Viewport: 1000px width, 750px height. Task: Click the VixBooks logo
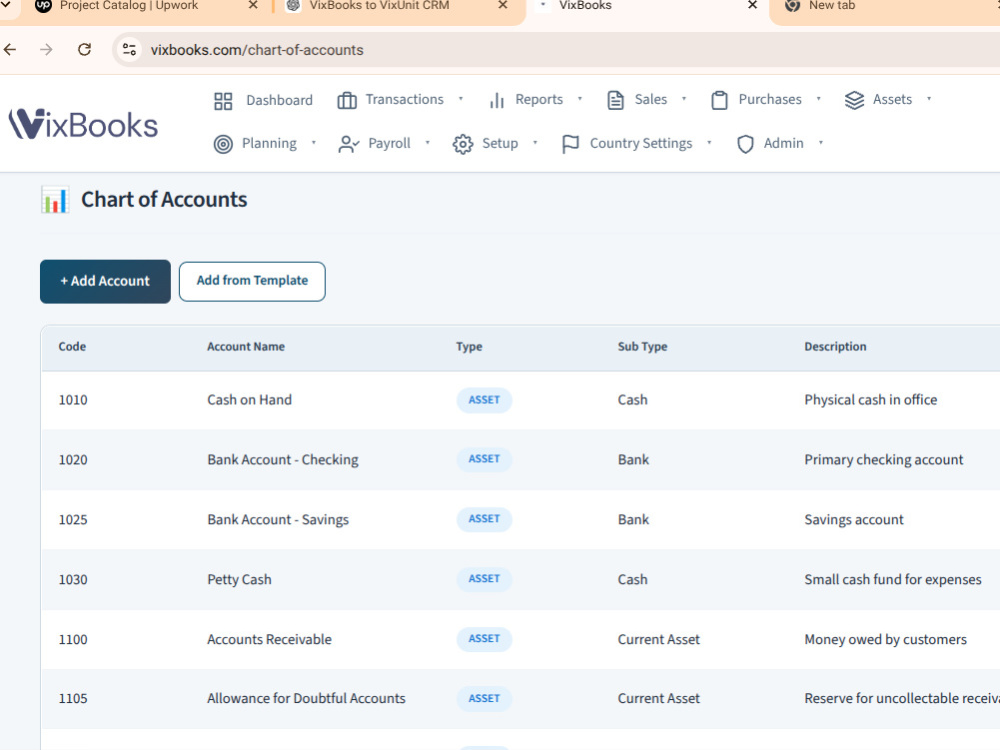tap(83, 124)
